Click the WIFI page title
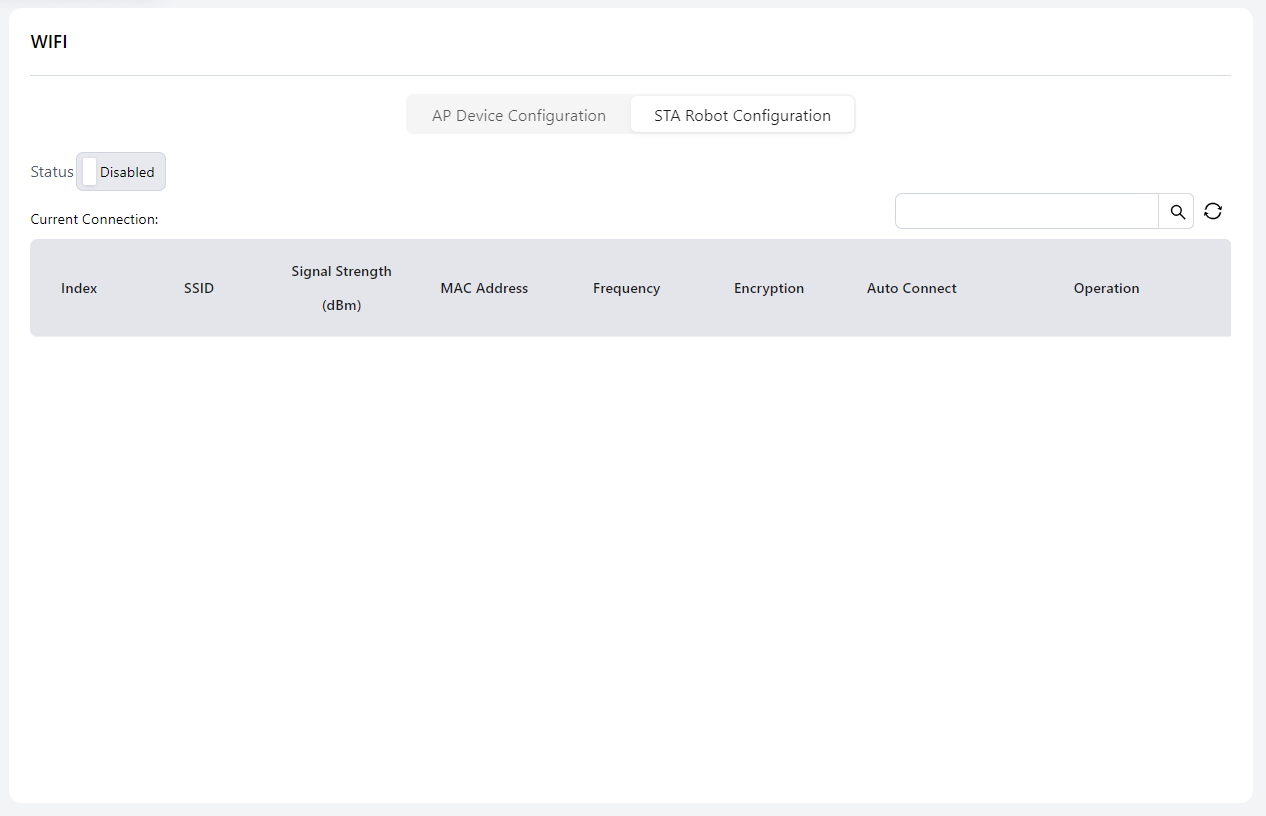 coord(49,42)
